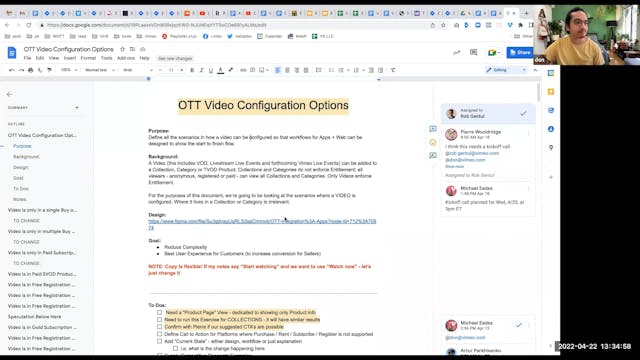Open the Docs home via blue document icon
Image resolution: width=640 pixels, height=360 pixels.
pyautogui.click(x=12, y=53)
